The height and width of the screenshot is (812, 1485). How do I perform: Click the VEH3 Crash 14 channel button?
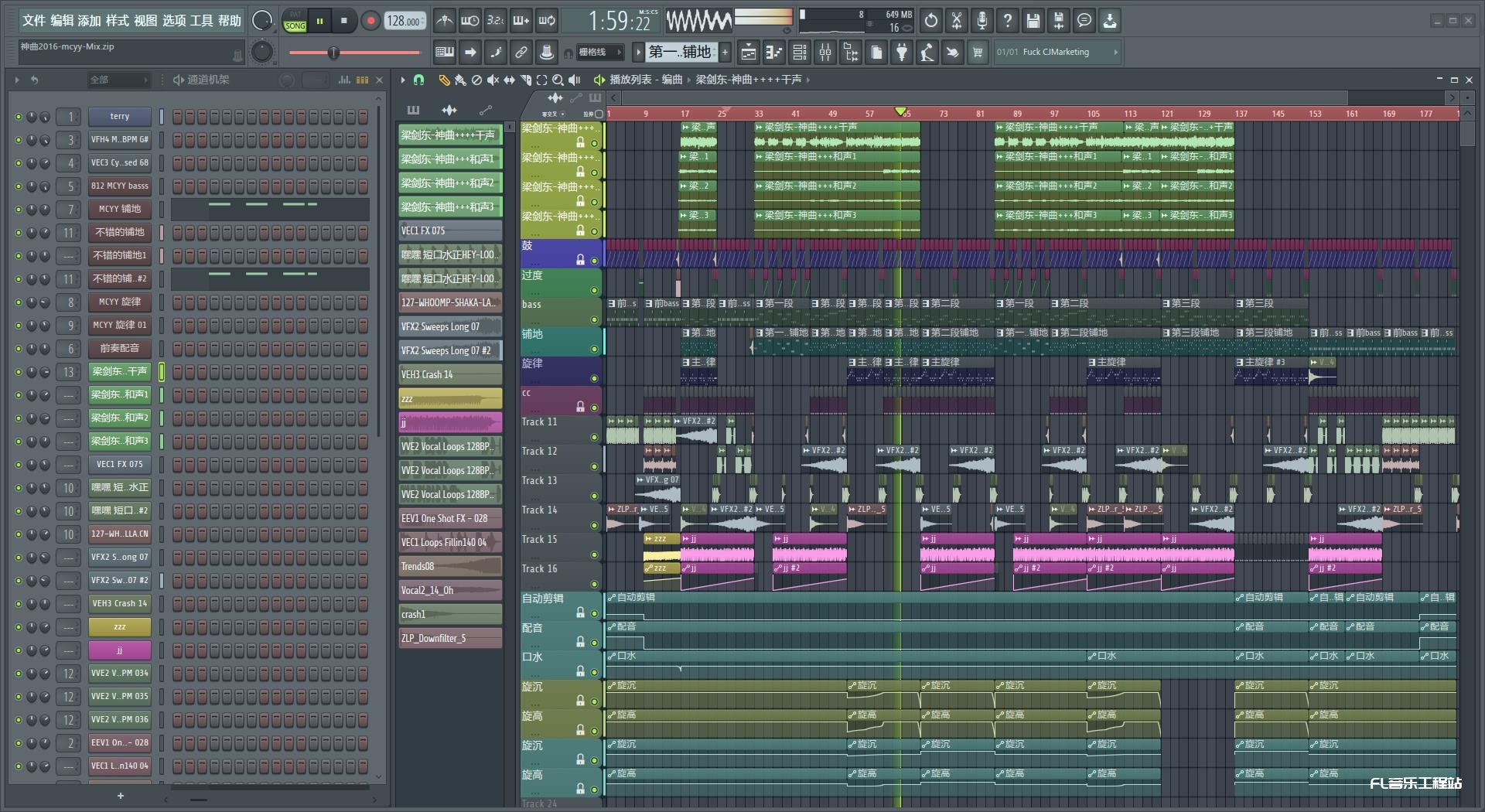pyautogui.click(x=120, y=604)
